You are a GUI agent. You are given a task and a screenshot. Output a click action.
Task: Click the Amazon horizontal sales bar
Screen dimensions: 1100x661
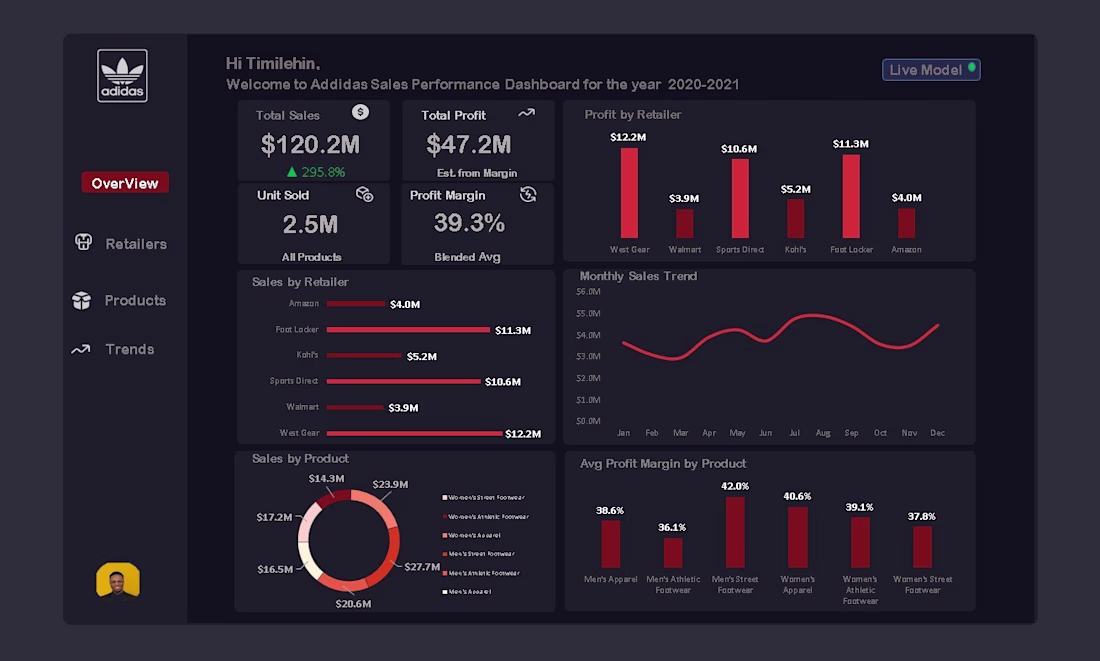click(x=356, y=304)
